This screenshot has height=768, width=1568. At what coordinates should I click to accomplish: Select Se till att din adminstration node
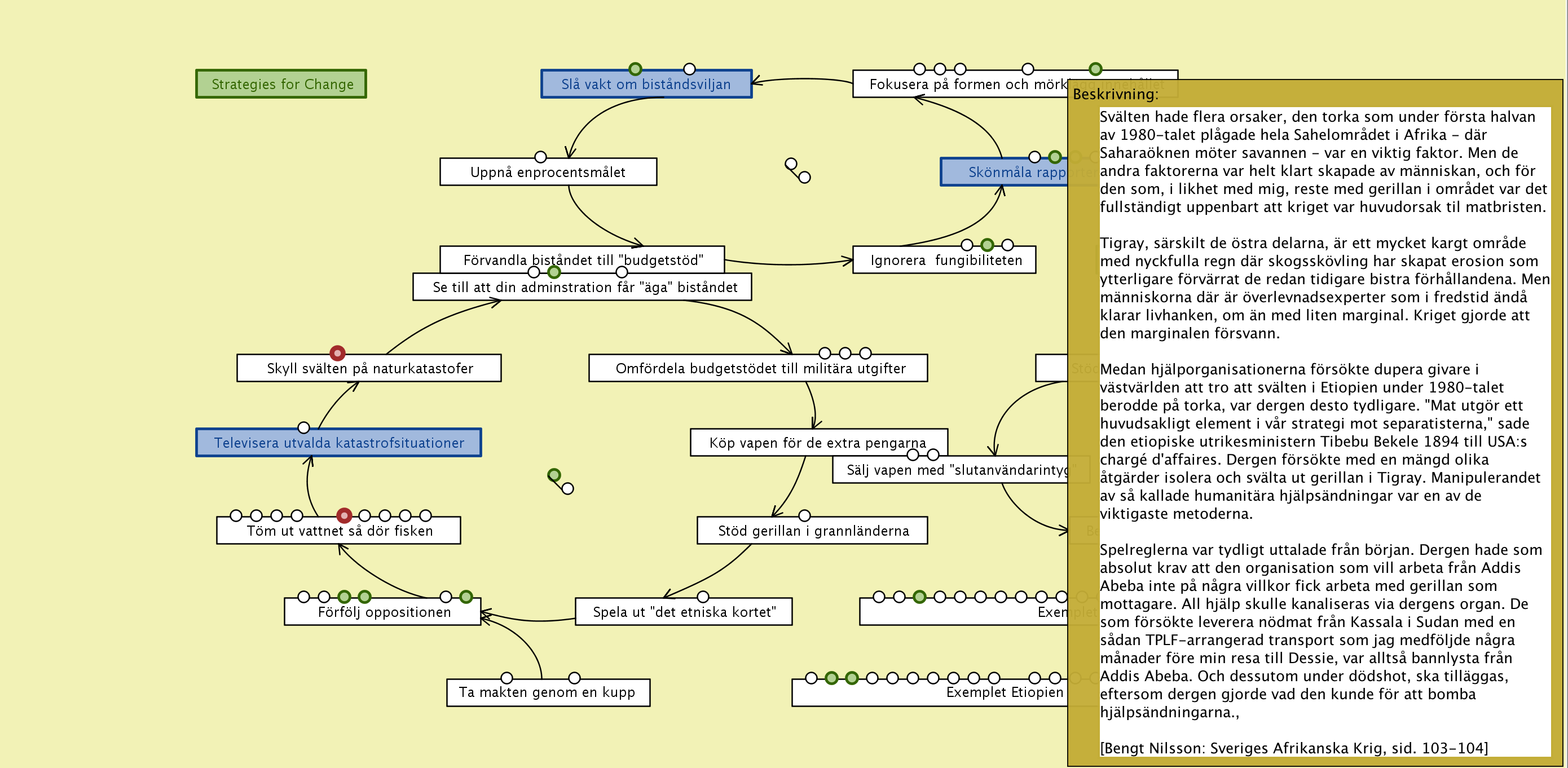tap(584, 288)
